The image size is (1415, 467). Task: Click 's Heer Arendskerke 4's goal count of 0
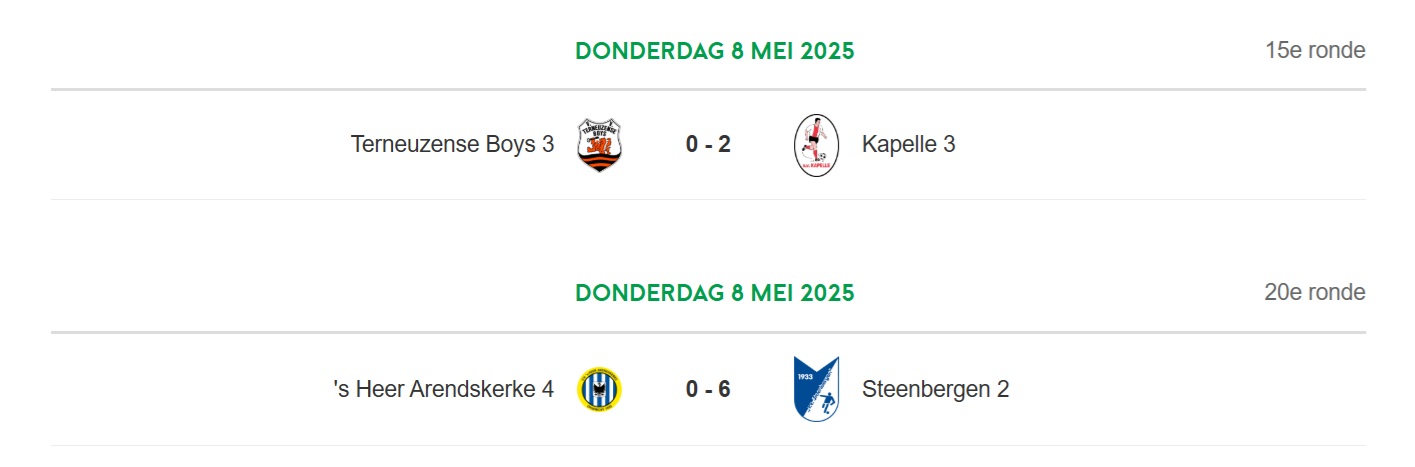(692, 389)
